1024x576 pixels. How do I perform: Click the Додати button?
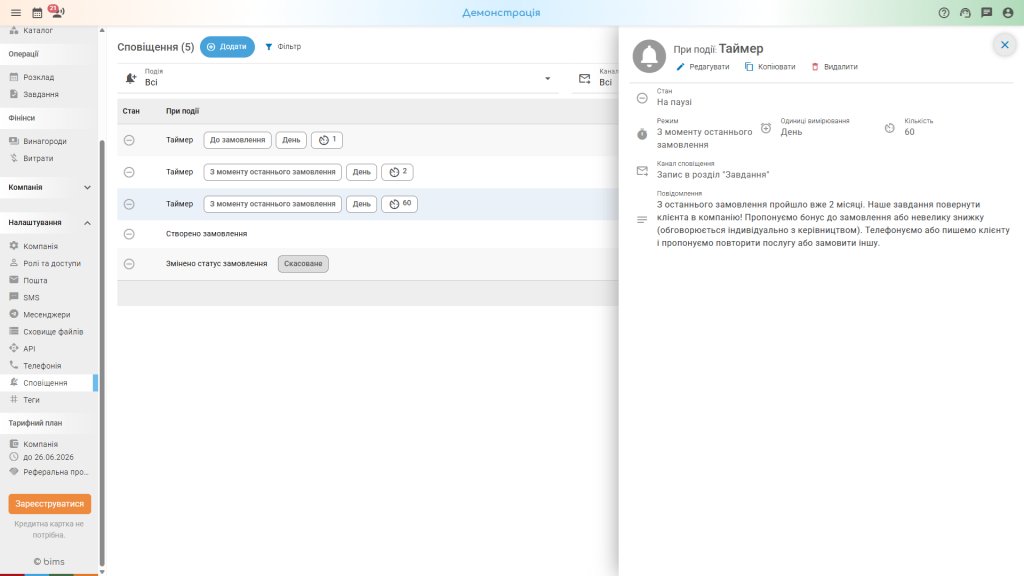pyautogui.click(x=227, y=47)
